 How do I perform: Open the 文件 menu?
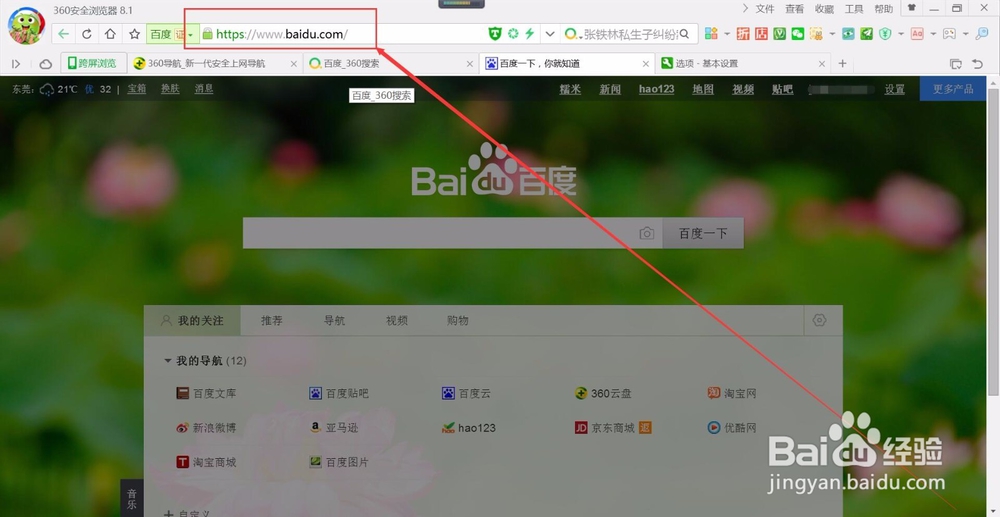765,9
